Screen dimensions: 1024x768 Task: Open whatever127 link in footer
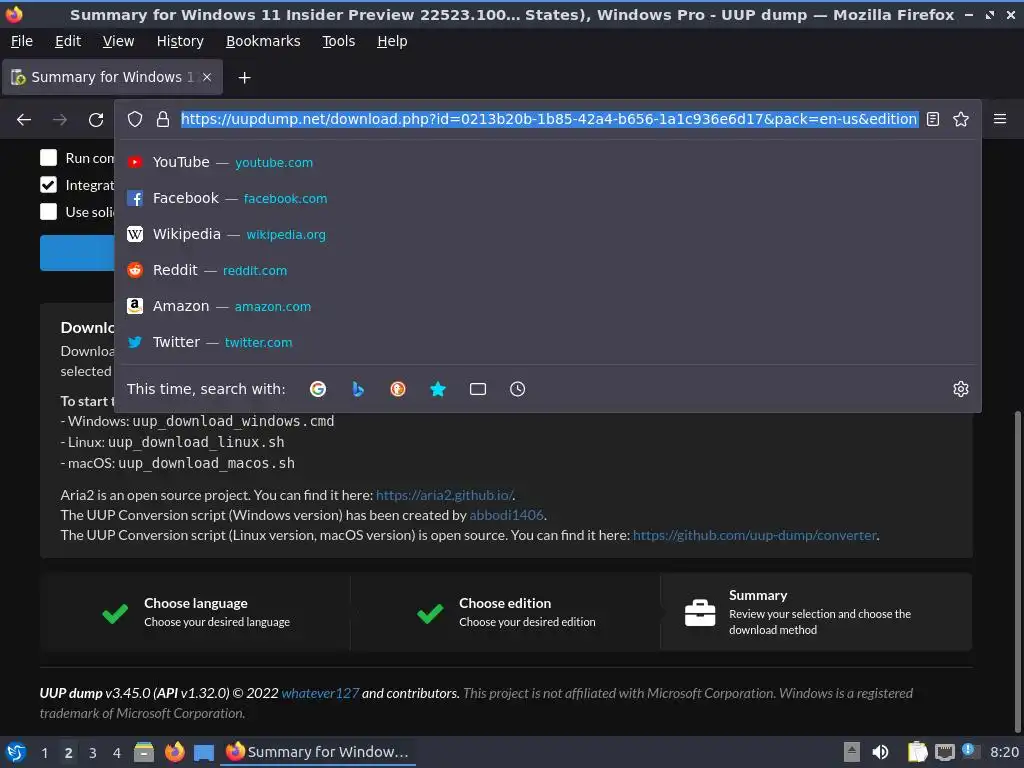(320, 693)
